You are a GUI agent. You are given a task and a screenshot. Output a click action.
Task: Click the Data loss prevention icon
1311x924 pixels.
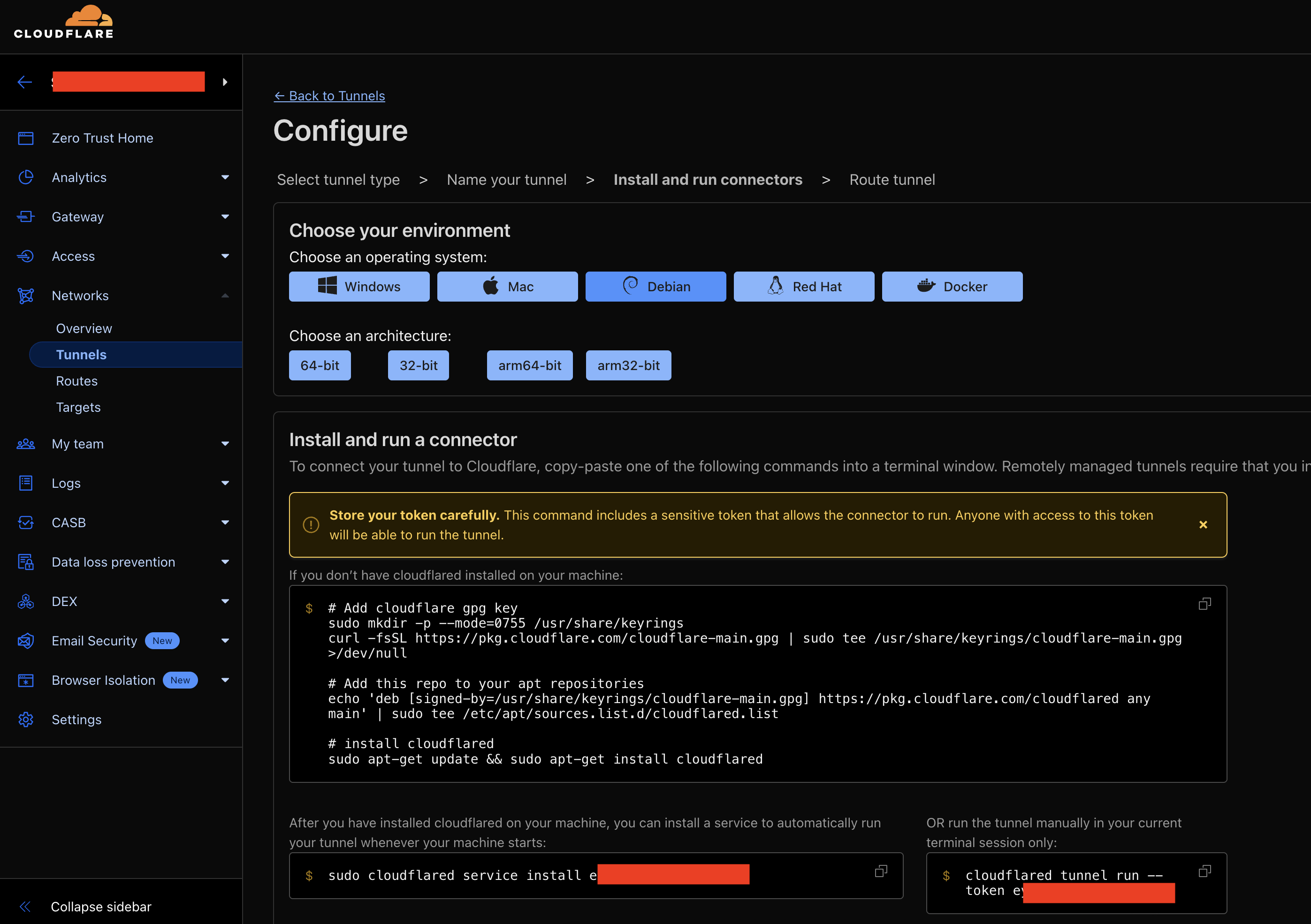pyautogui.click(x=26, y=562)
